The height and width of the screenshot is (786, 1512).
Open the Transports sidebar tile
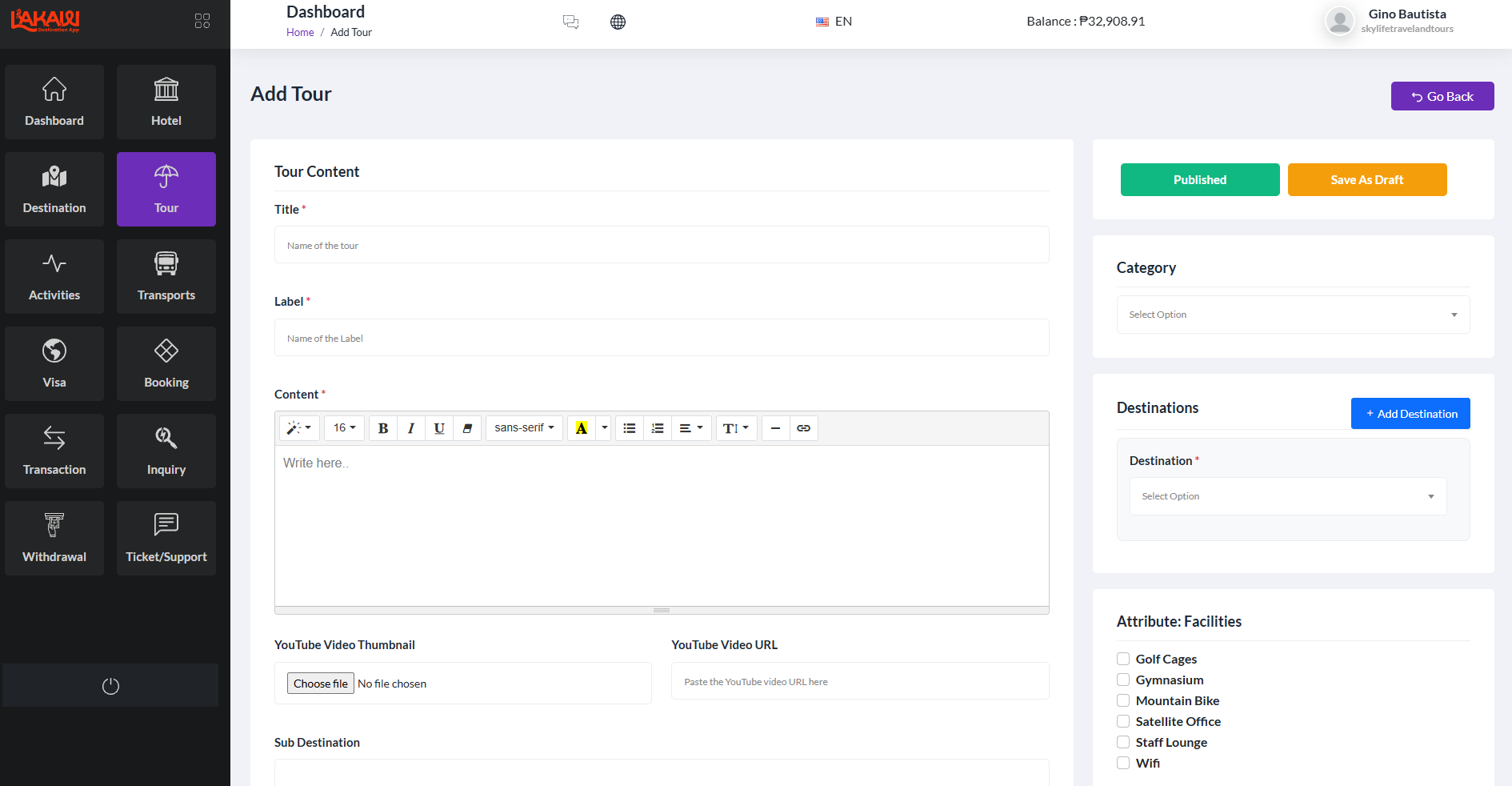(x=166, y=276)
